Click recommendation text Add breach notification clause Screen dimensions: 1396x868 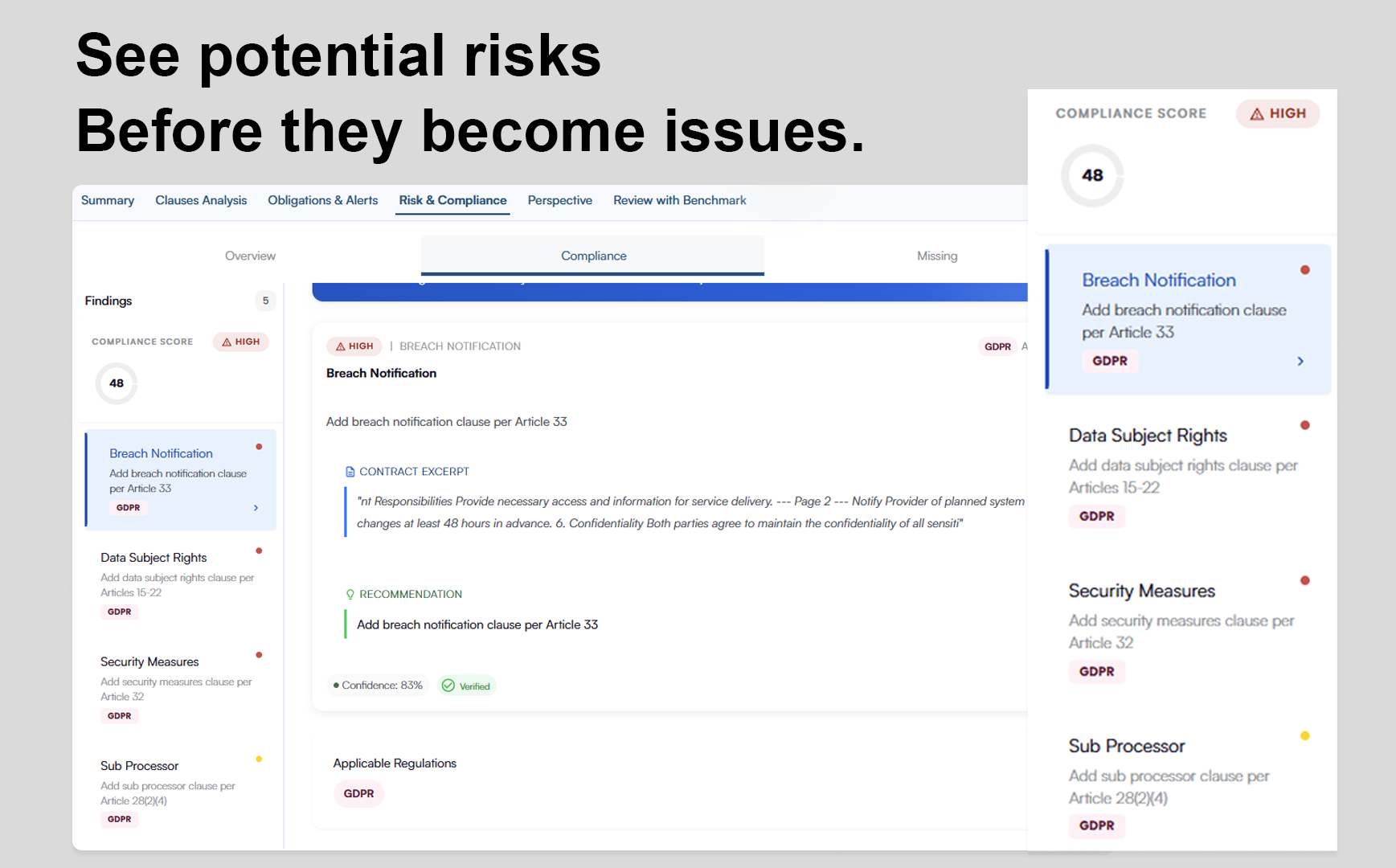pyautogui.click(x=477, y=624)
